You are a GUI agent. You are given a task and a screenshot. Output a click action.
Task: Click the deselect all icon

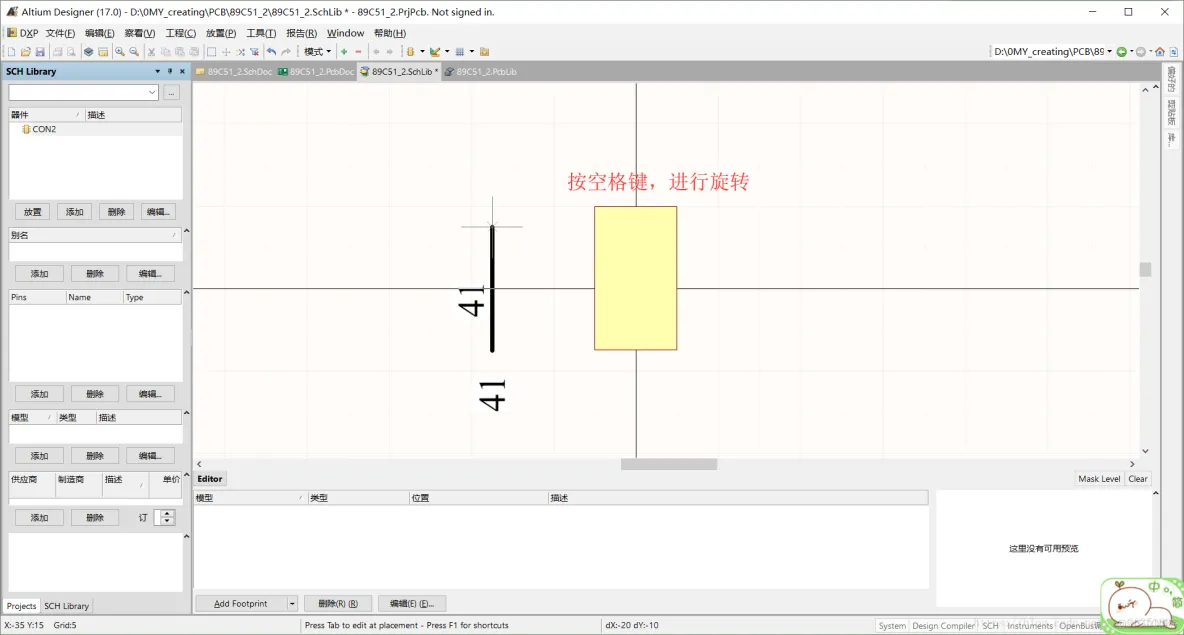(x=240, y=52)
